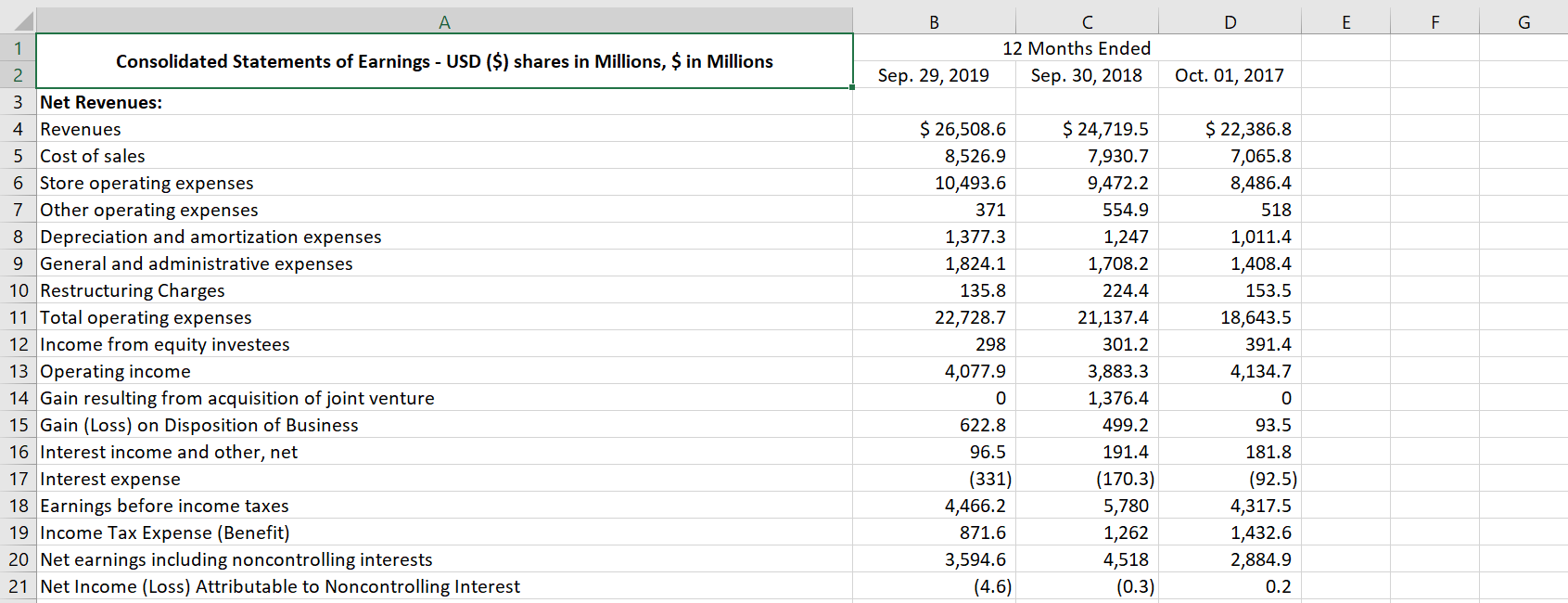Select column E header
Screen dimensions: 1568x603
(x=1345, y=21)
